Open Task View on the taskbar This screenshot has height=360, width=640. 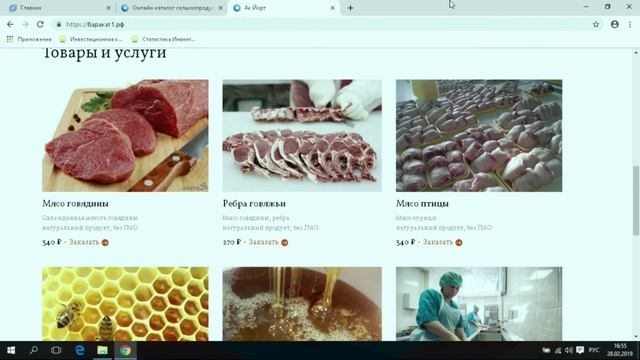[56, 350]
